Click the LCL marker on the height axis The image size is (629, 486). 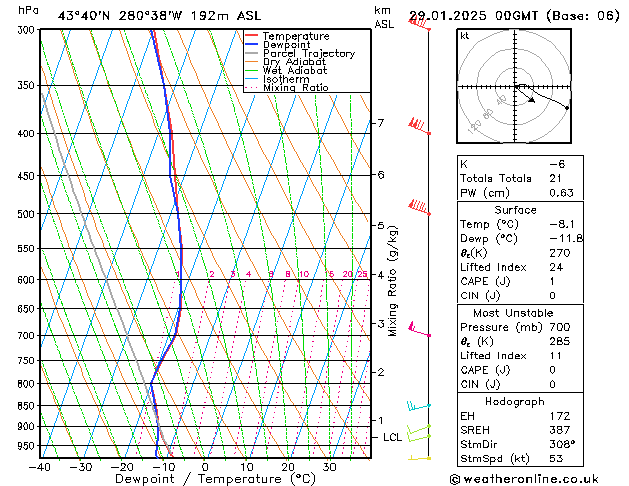click(x=392, y=437)
